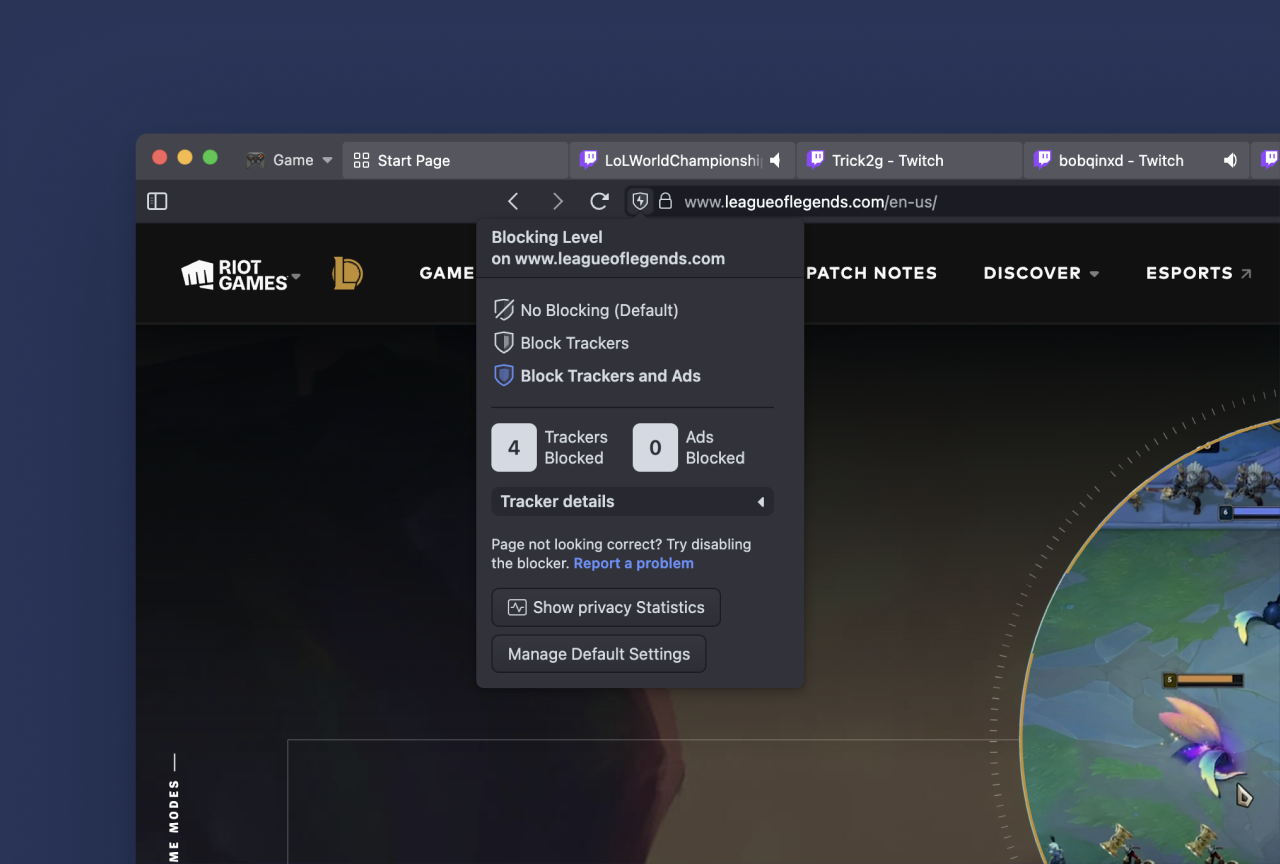Go forward with the right arrow
The width and height of the screenshot is (1280, 864).
(557, 201)
